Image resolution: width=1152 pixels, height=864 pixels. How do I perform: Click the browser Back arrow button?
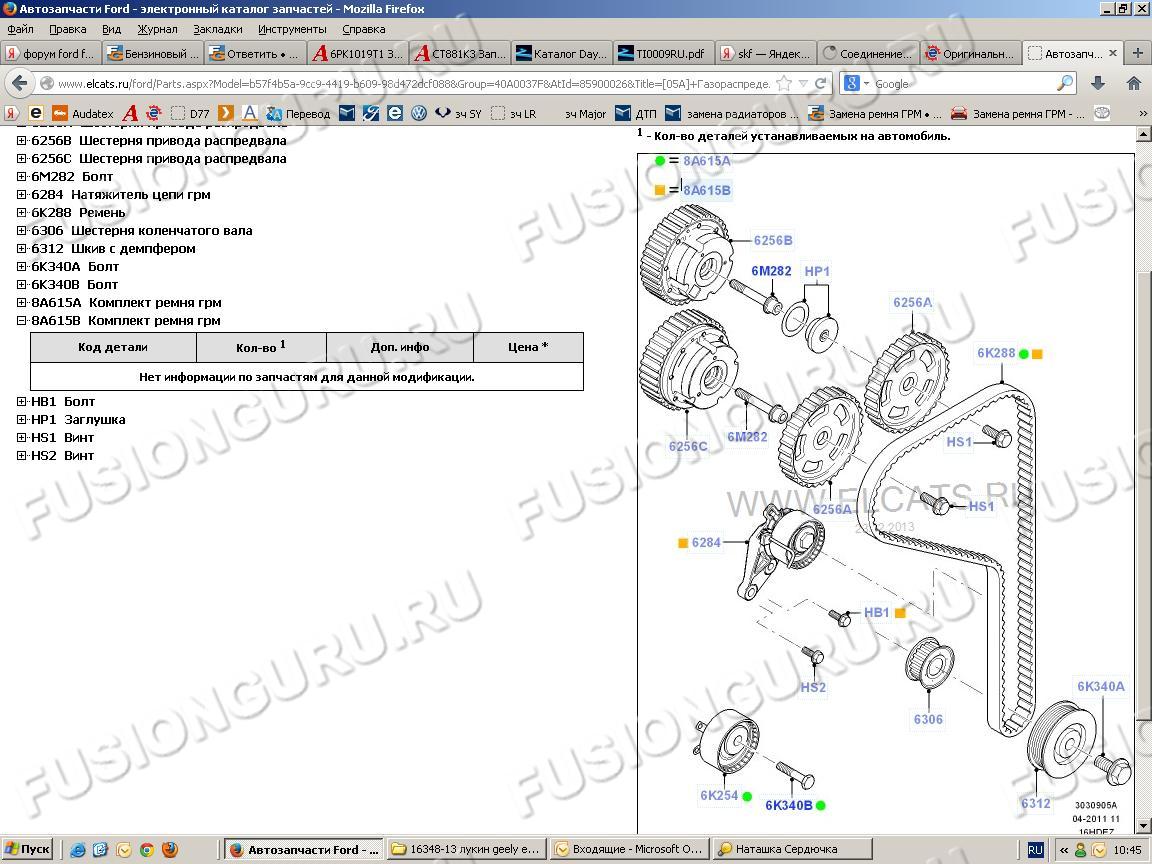pyautogui.click(x=19, y=83)
